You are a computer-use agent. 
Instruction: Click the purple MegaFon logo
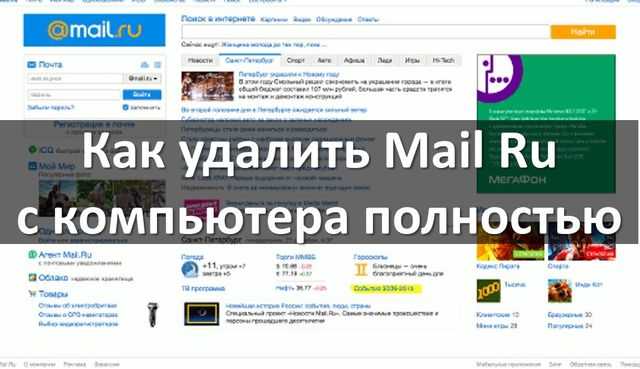tap(499, 78)
